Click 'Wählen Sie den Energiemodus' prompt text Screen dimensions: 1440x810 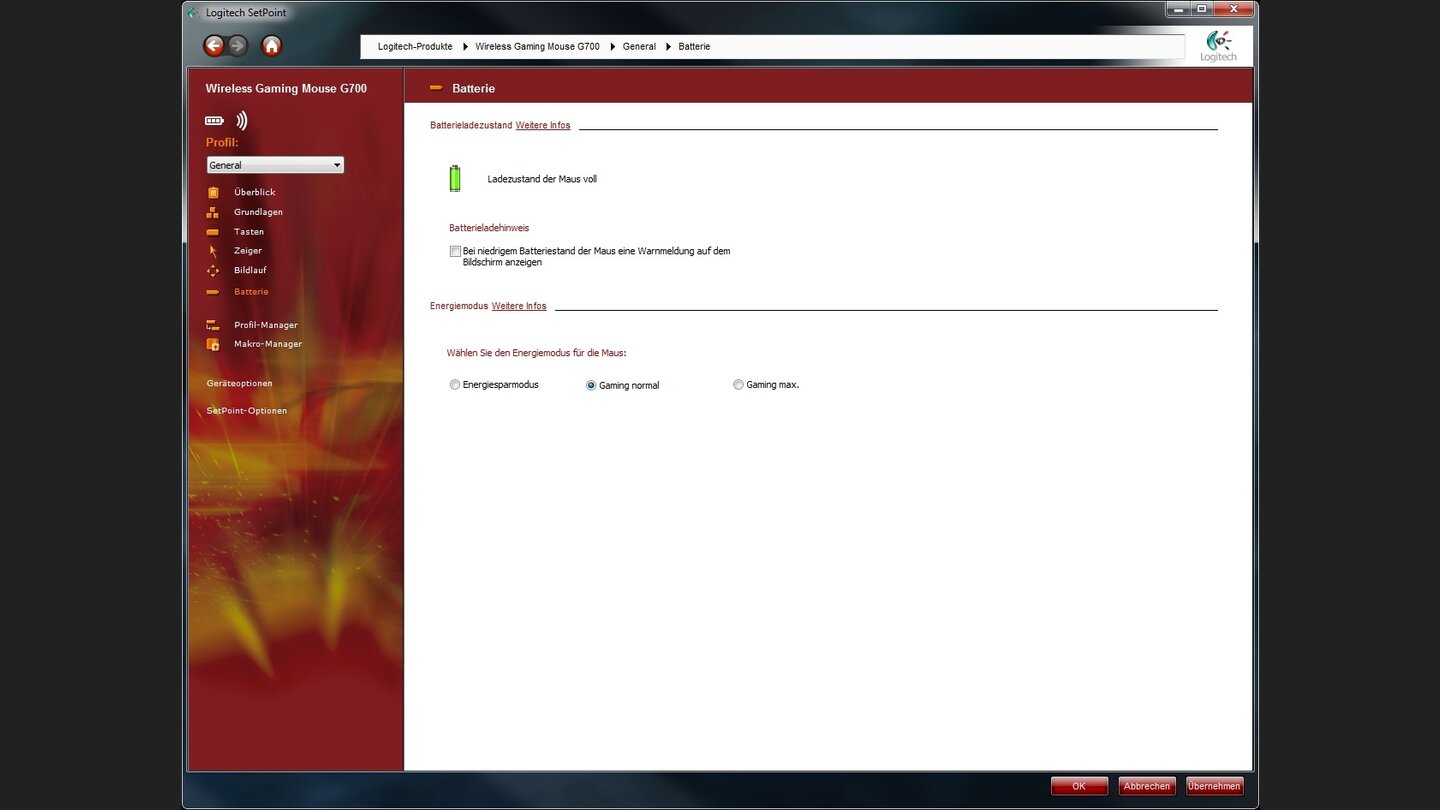537,353
